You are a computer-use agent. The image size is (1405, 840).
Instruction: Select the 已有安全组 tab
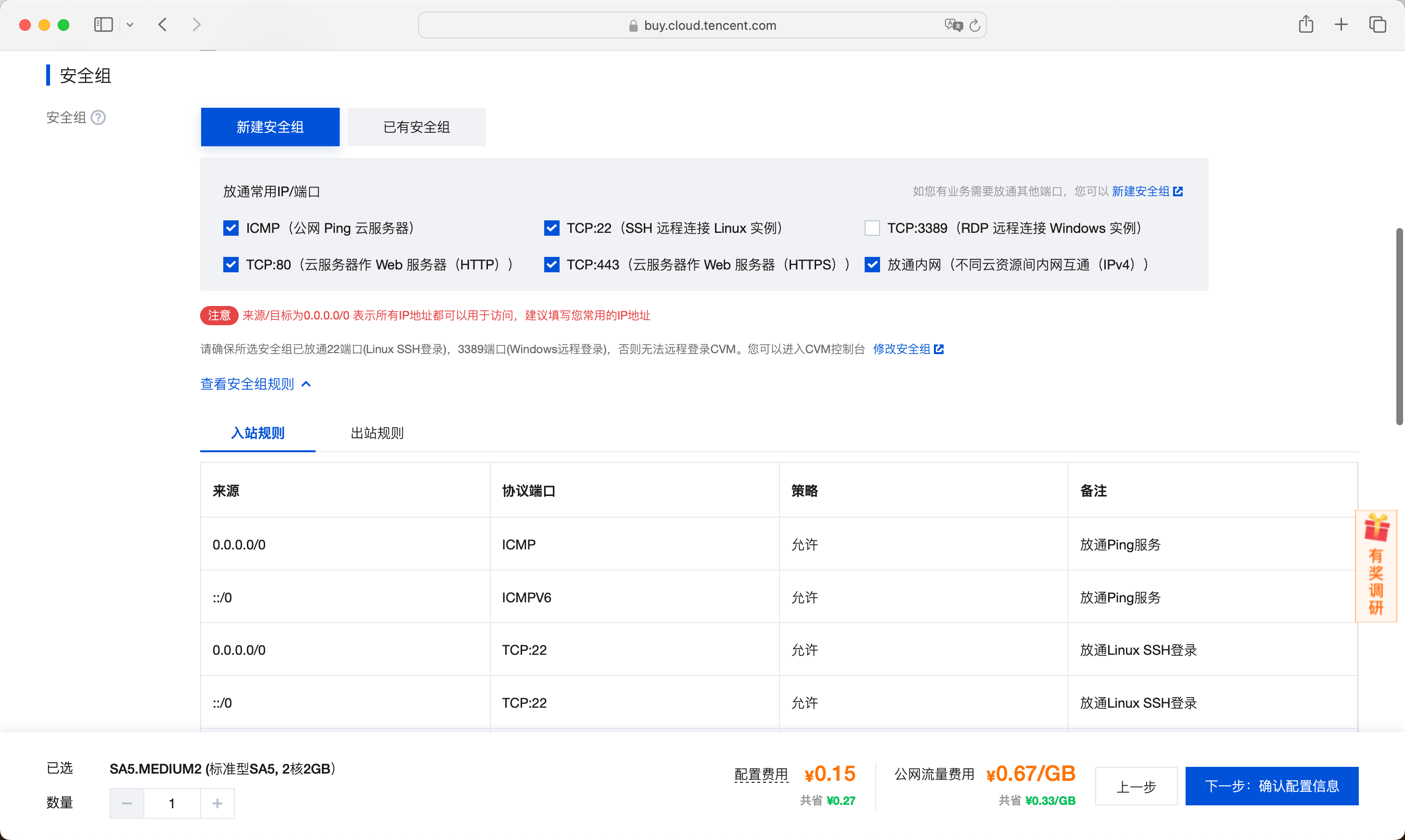tap(416, 127)
